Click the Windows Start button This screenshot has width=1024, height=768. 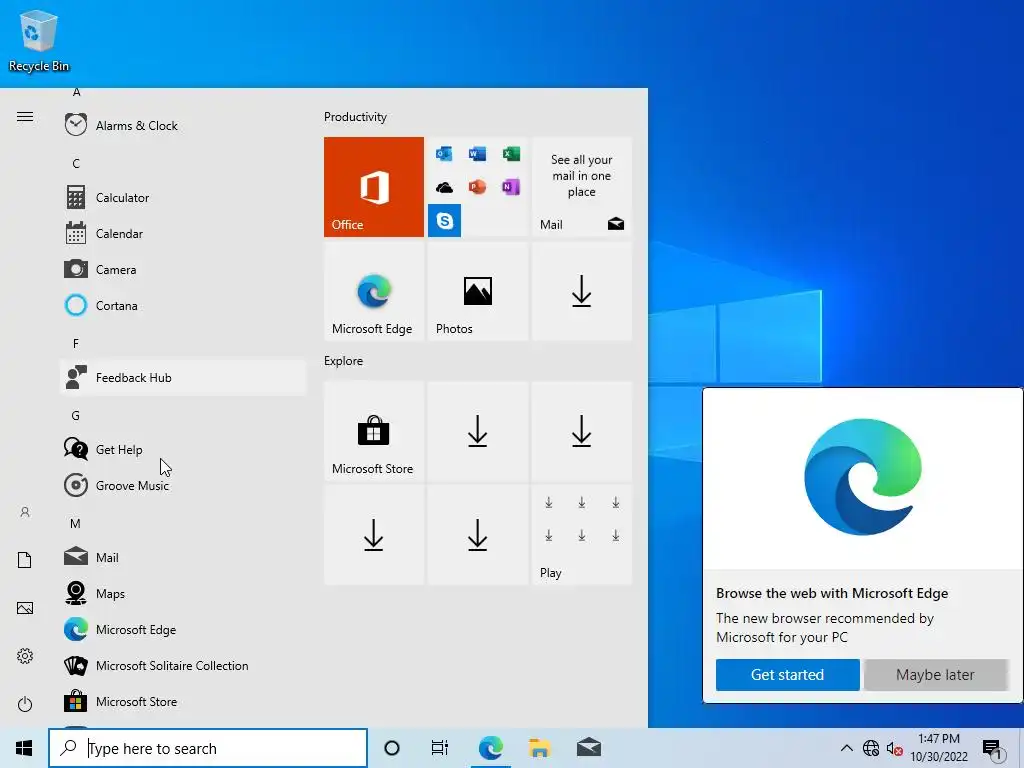(x=24, y=748)
